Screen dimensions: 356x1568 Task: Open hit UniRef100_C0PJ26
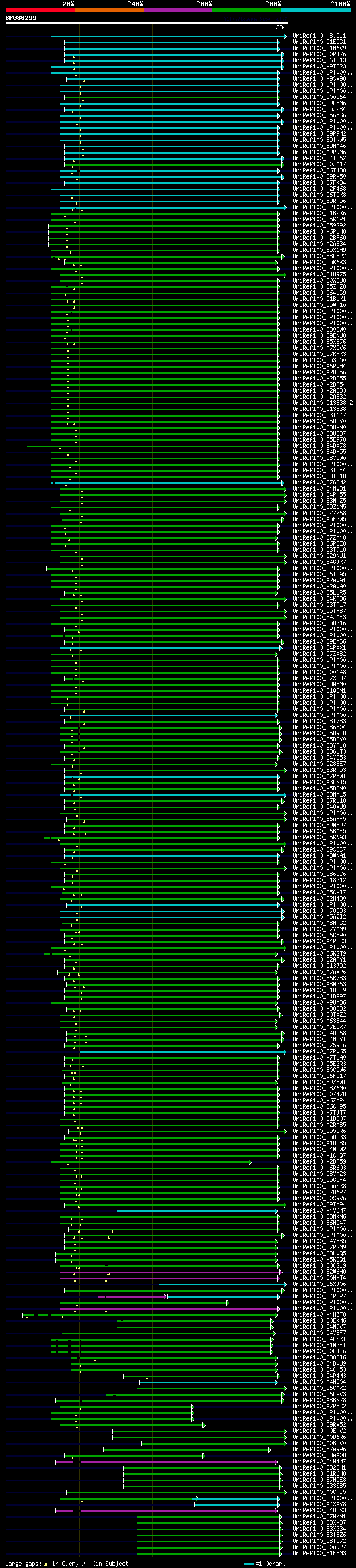pos(319,54)
